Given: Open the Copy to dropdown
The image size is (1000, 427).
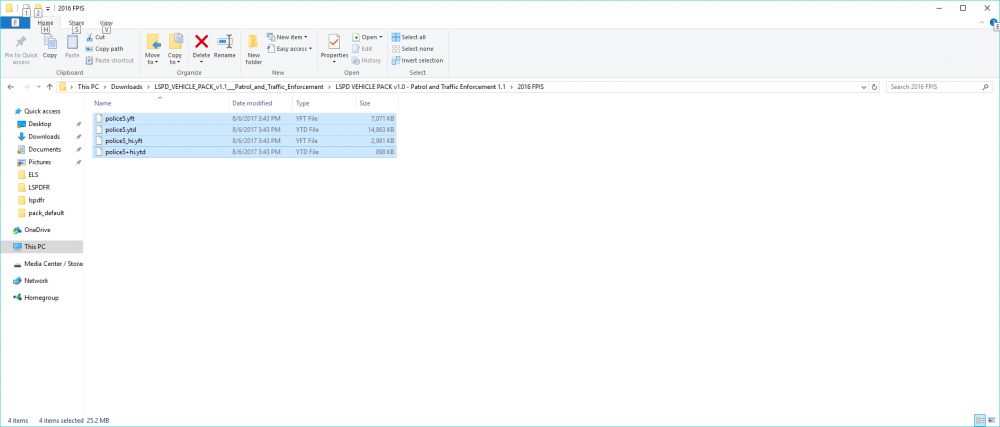Looking at the screenshot, I should [175, 50].
